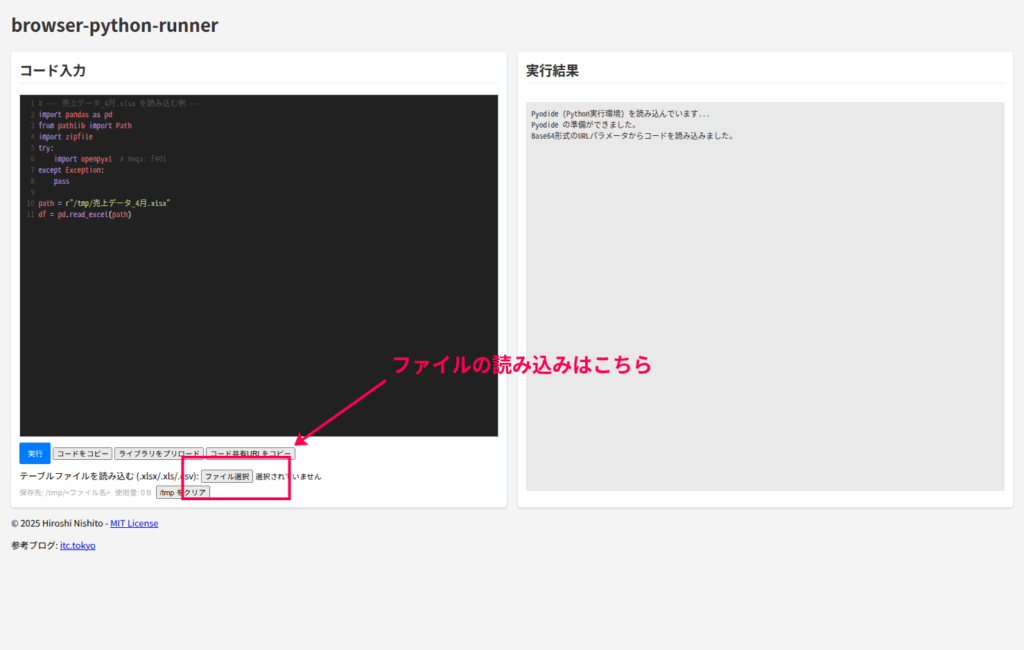Open the itc.tokyo blog link
The image size is (1024, 650).
pos(78,545)
